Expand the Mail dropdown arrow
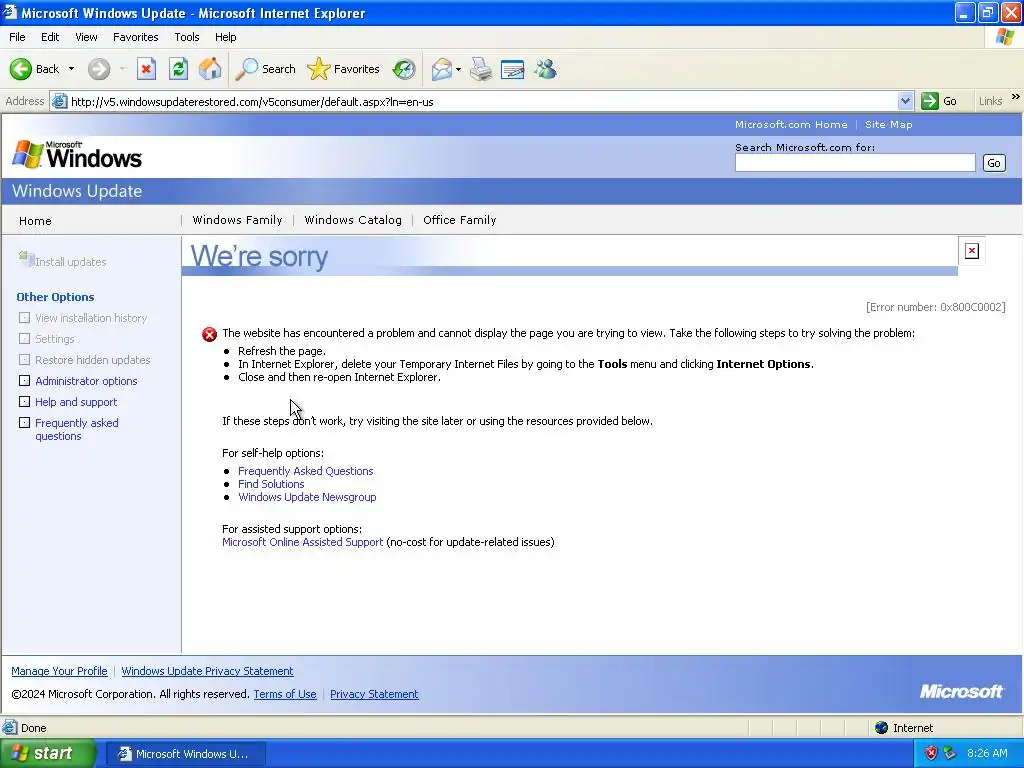 pos(458,69)
